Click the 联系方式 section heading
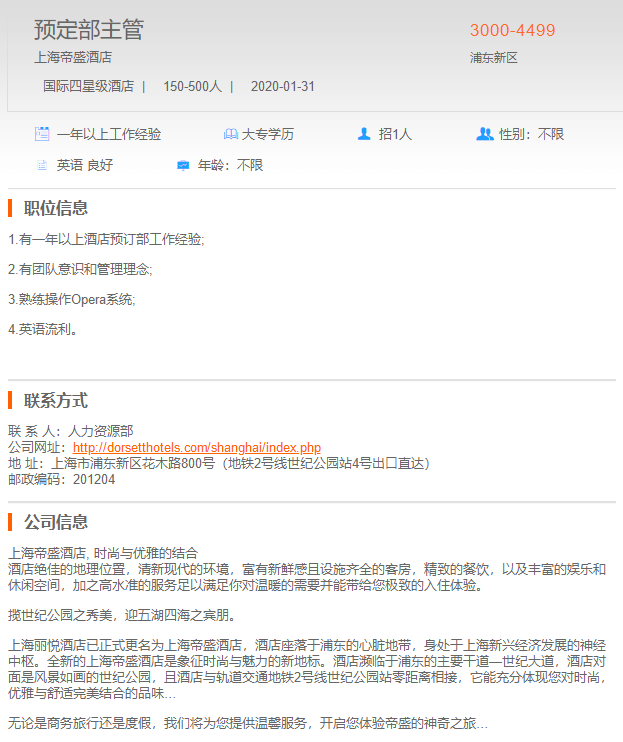This screenshot has width=623, height=742. [56, 400]
